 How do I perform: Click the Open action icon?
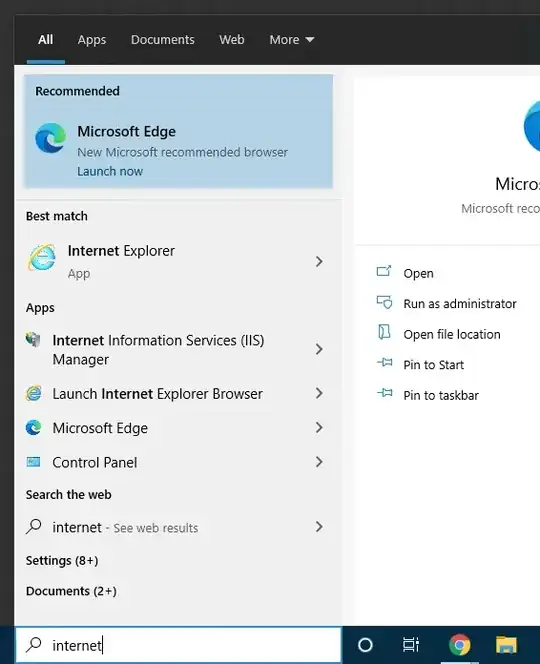(x=384, y=271)
